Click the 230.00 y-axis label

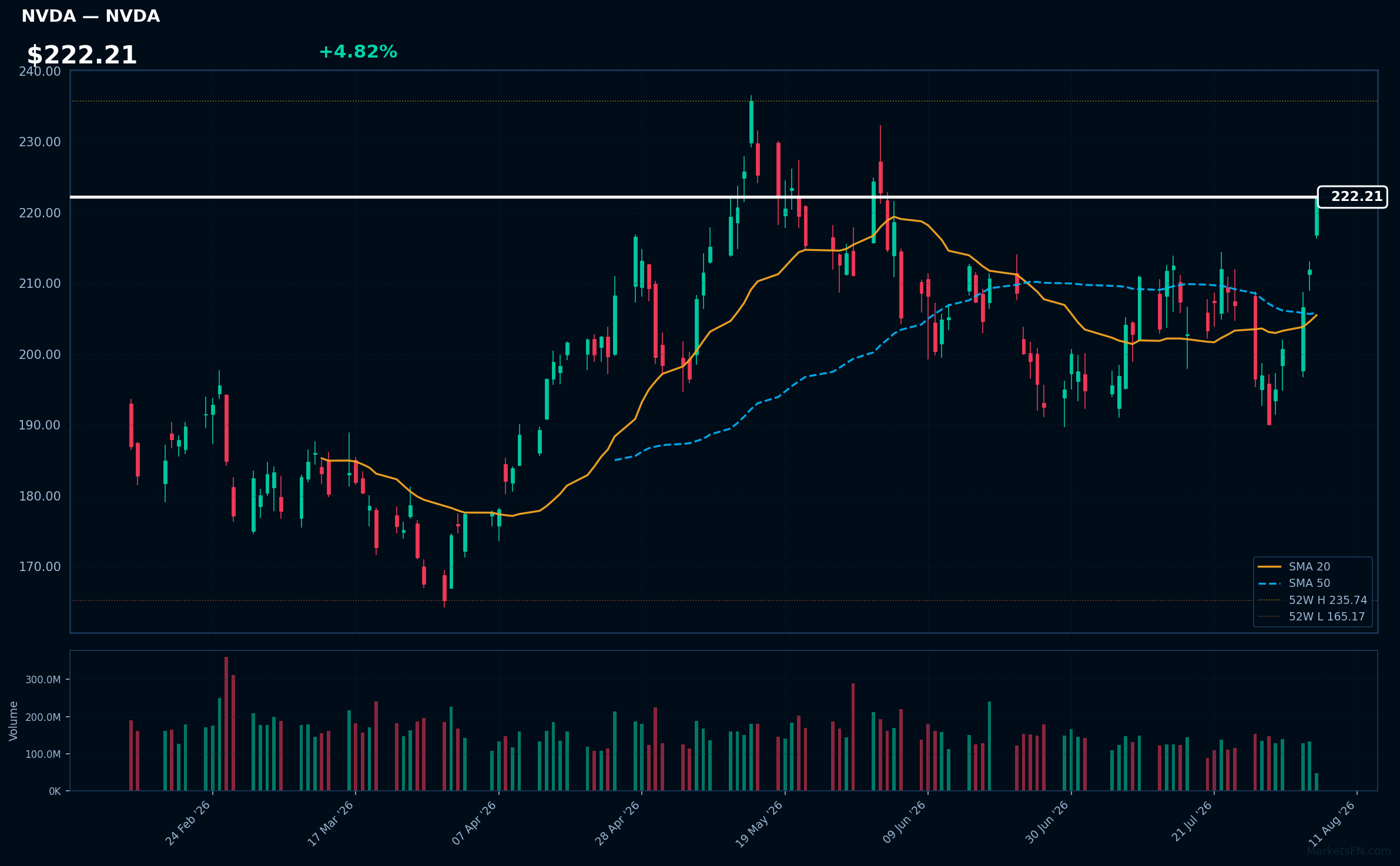point(40,142)
